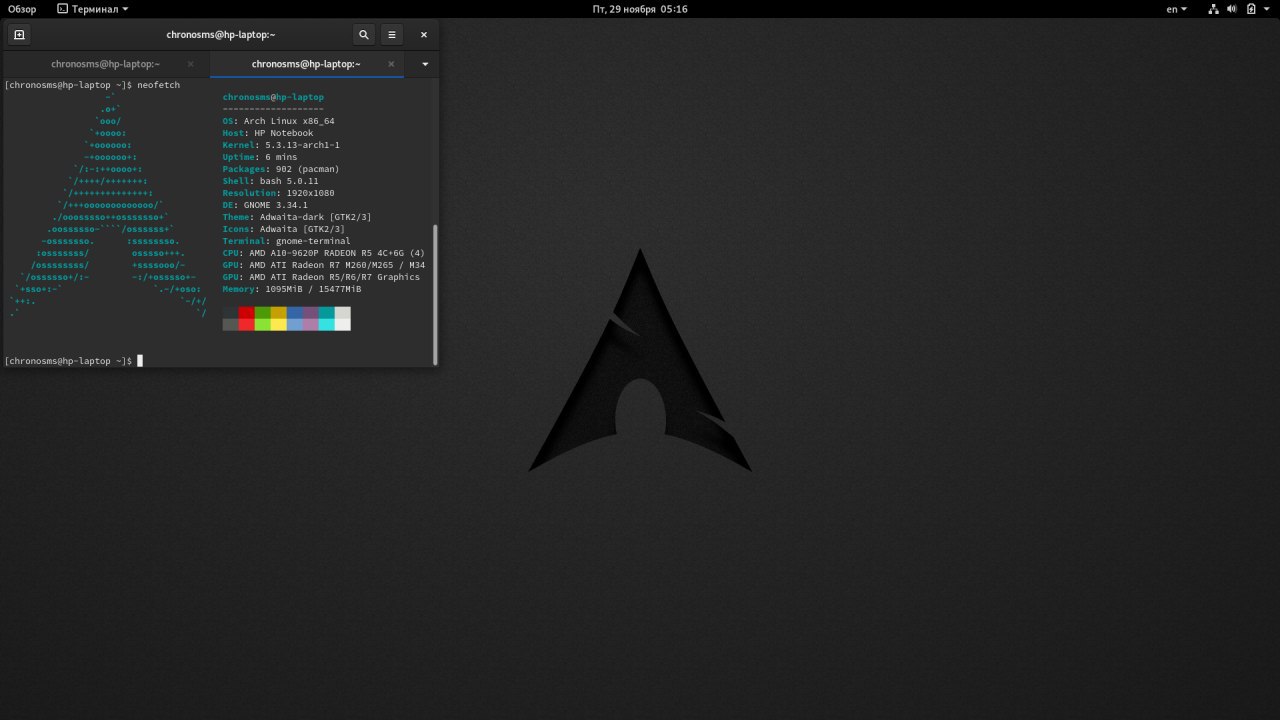Click the CPU: AMD A10-9620P line
This screenshot has width=1280, height=720.
click(x=324, y=253)
